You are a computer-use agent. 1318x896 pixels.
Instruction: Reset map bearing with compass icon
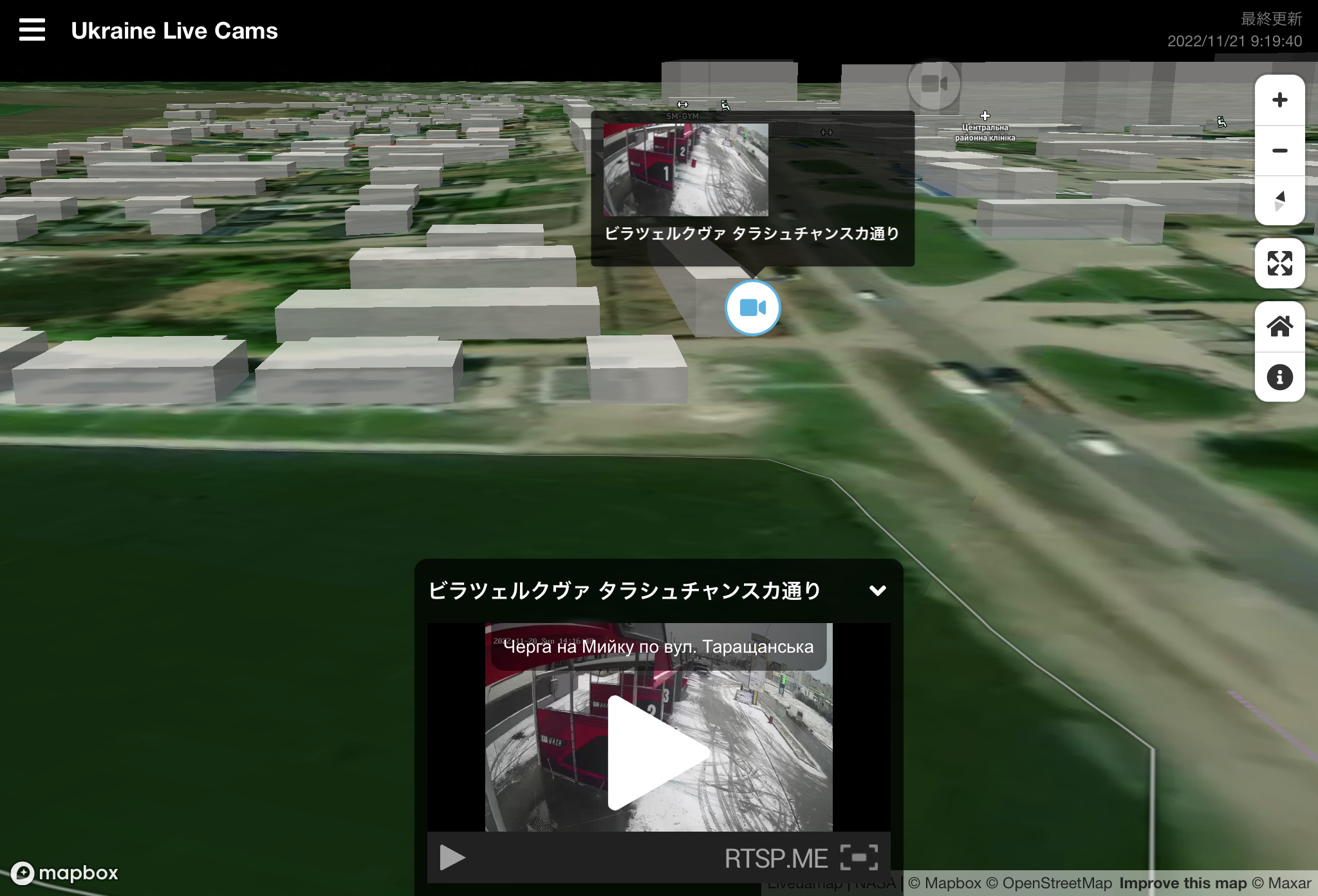tap(1279, 201)
